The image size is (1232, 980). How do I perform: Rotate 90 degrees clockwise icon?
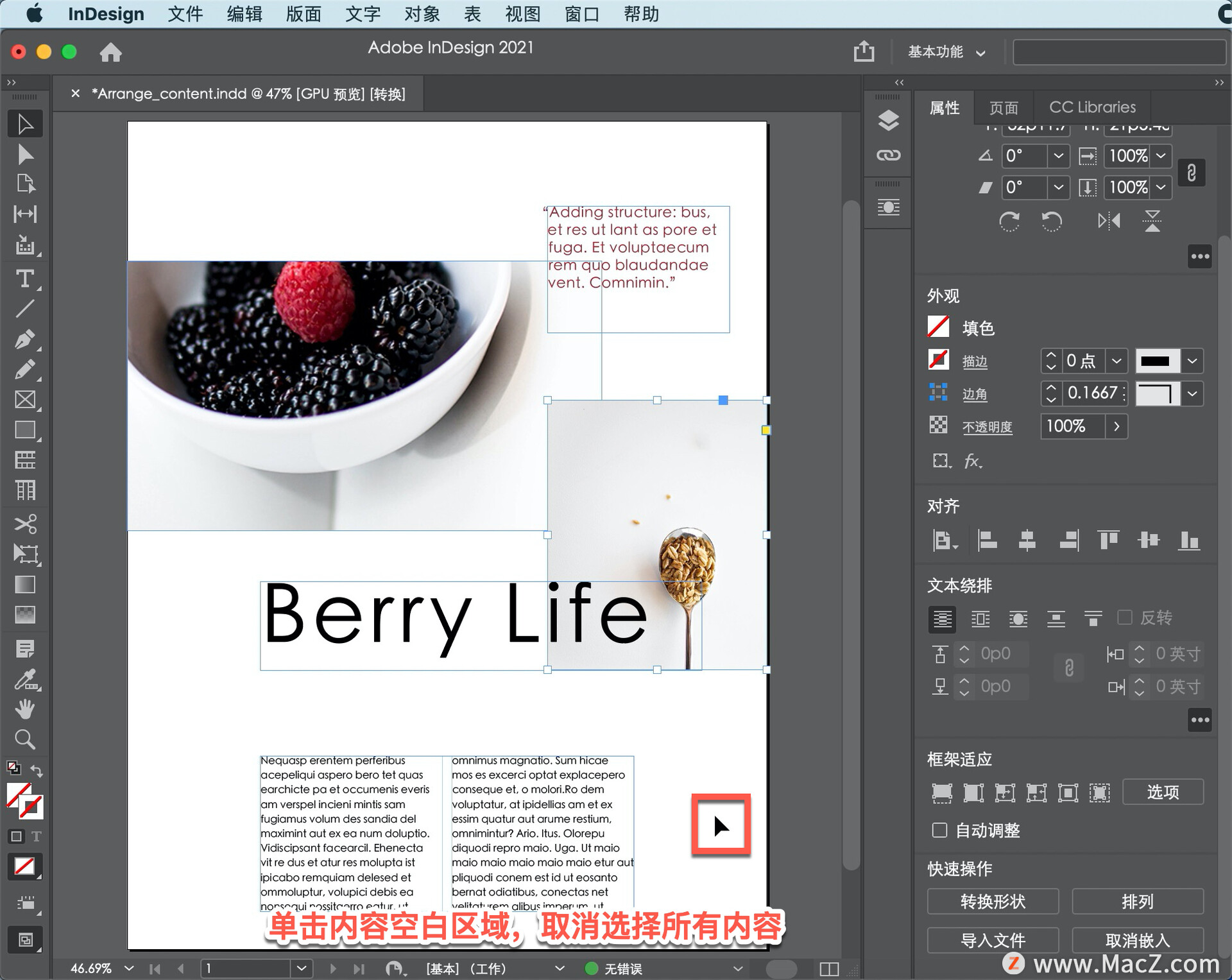1009,221
